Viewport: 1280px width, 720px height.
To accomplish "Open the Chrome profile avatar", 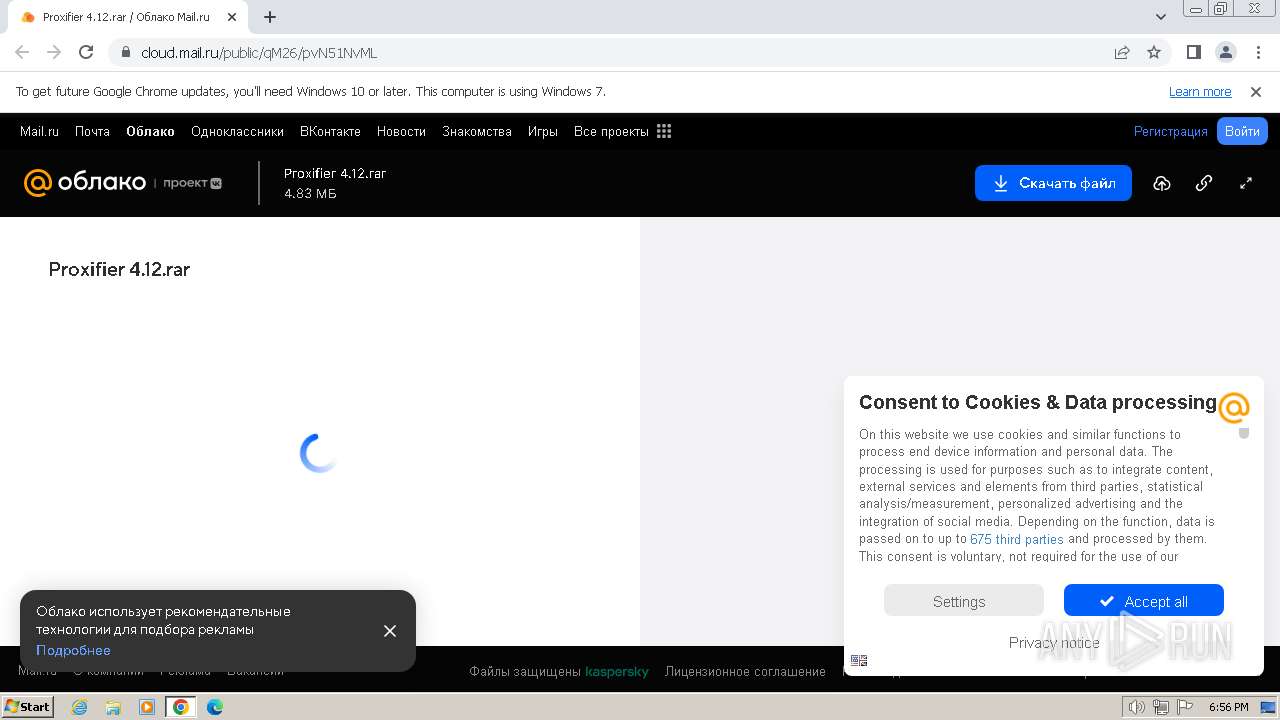I will [x=1225, y=52].
